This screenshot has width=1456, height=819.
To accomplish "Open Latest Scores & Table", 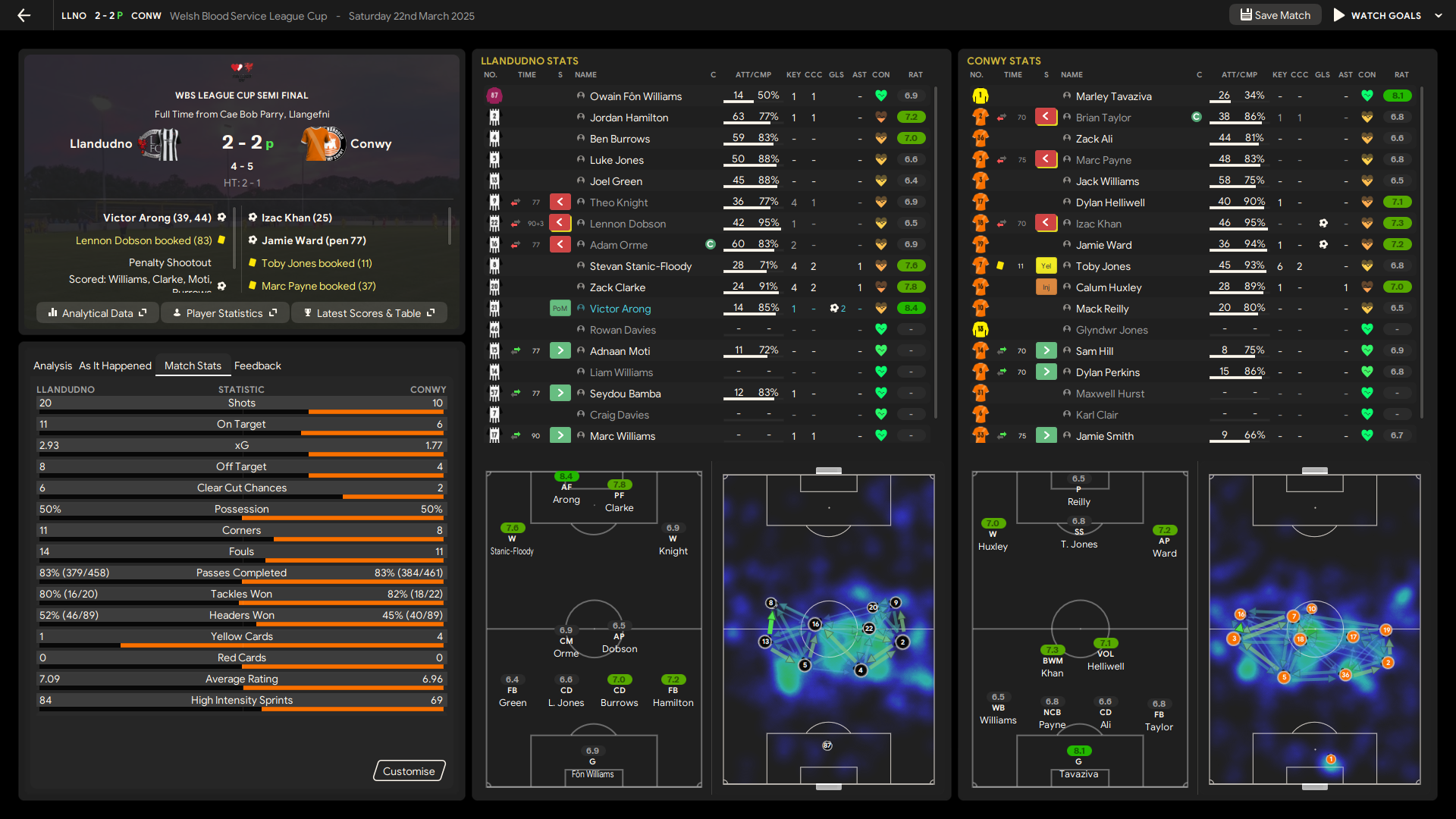I will (x=369, y=313).
